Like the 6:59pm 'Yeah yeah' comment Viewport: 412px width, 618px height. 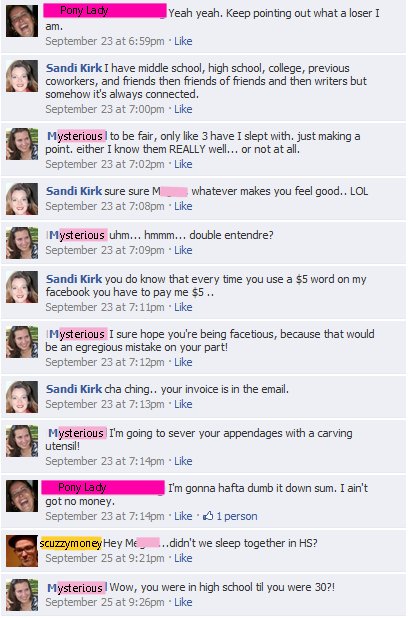click(x=183, y=41)
